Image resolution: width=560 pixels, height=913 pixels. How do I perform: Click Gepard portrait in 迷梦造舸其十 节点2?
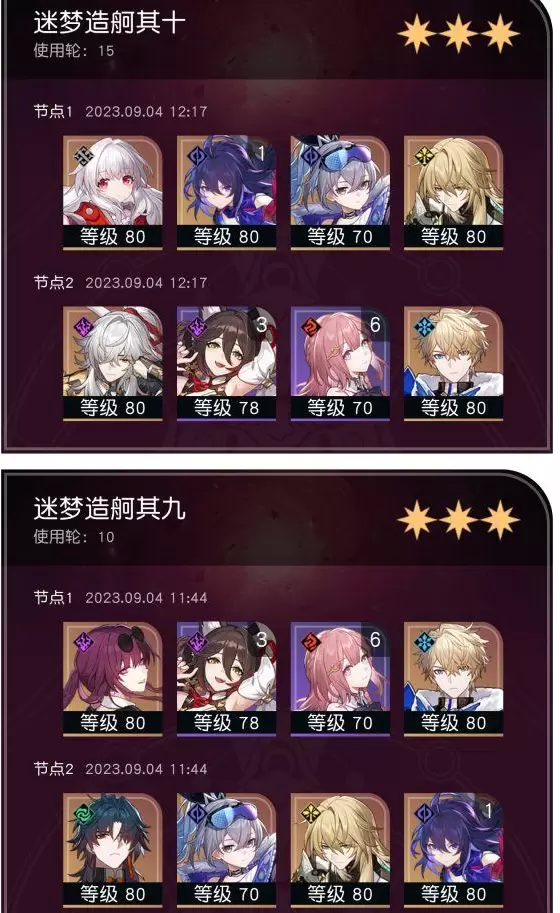point(453,364)
